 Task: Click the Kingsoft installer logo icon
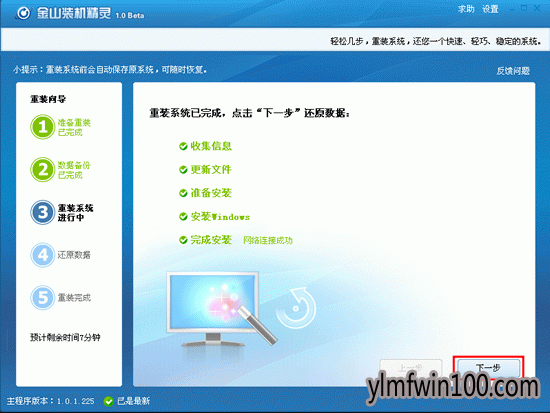24,13
